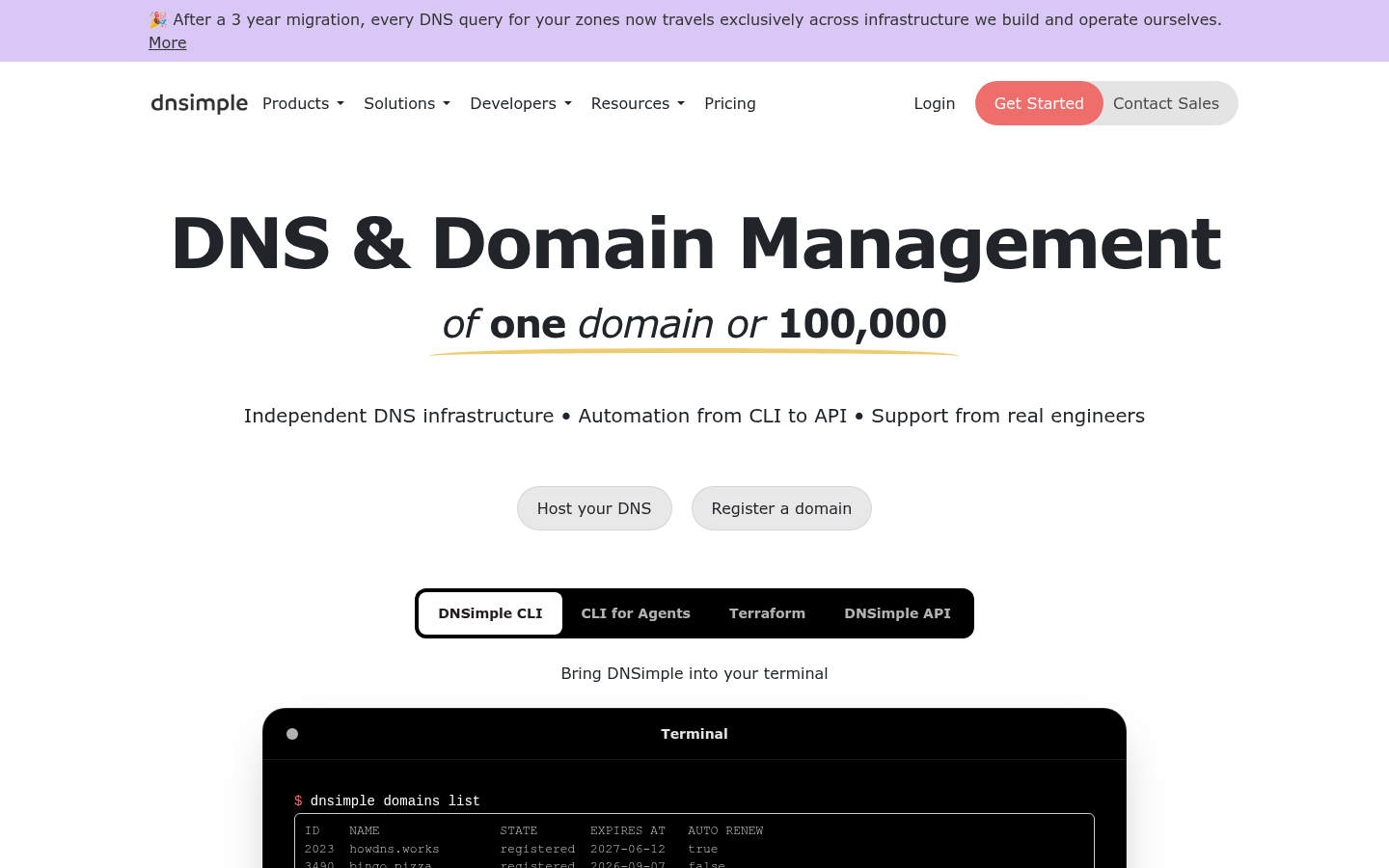Click domain ID 2023 in table
Image resolution: width=1389 pixels, height=868 pixels.
[319, 849]
